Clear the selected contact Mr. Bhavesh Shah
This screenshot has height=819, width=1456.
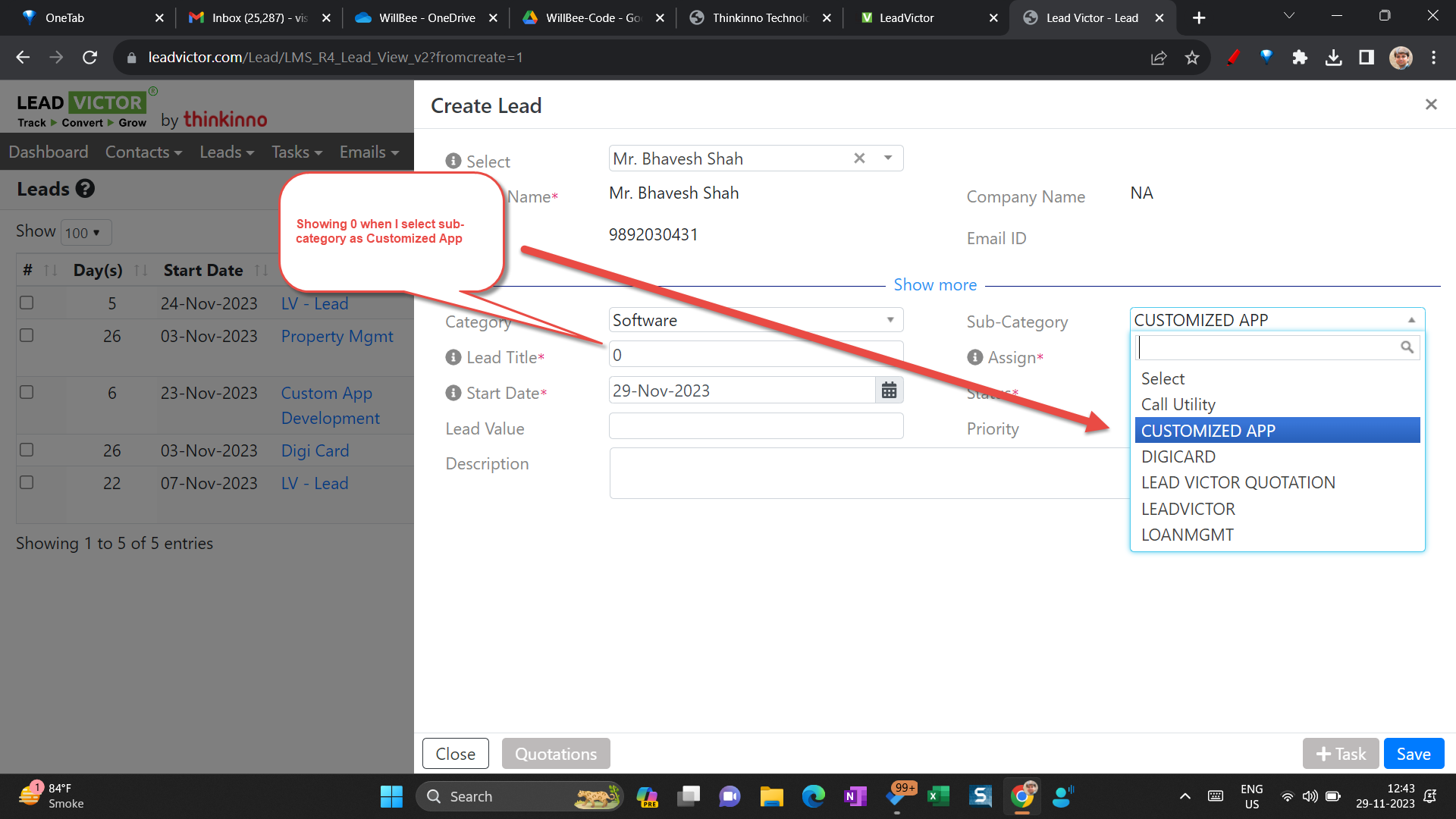coord(859,158)
